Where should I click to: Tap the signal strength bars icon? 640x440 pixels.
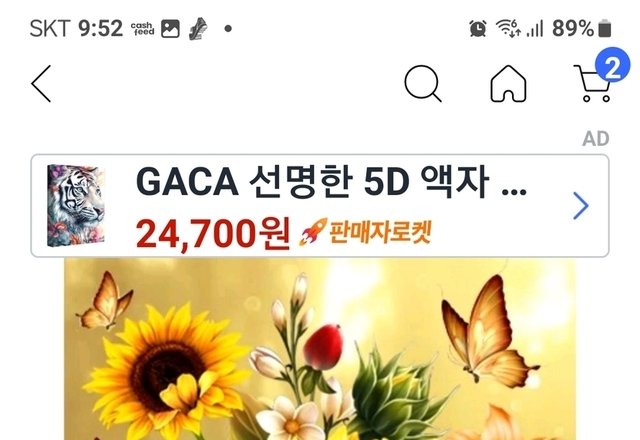(x=535, y=29)
